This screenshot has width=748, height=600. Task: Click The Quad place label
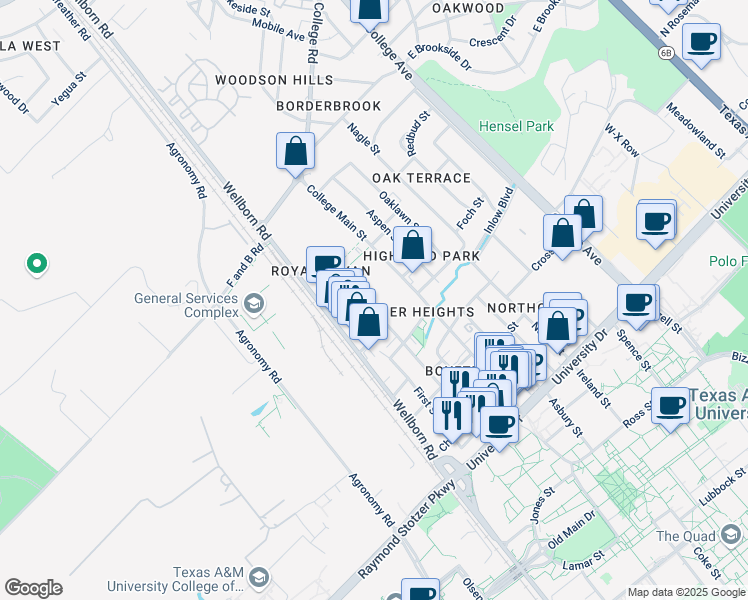tap(686, 537)
